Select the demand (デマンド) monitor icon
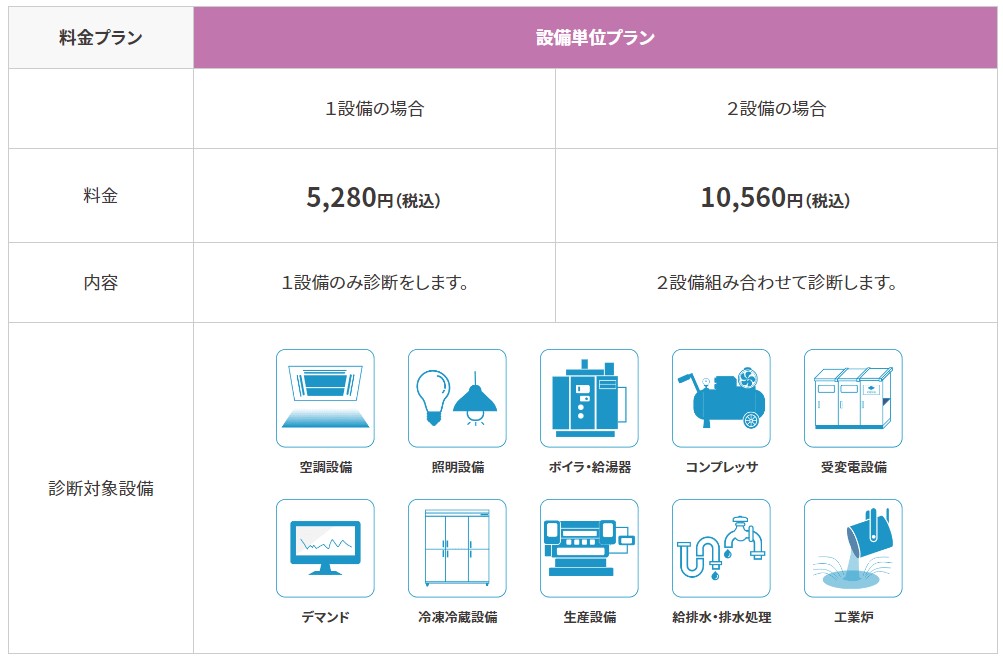1003x659 pixels. tap(325, 548)
